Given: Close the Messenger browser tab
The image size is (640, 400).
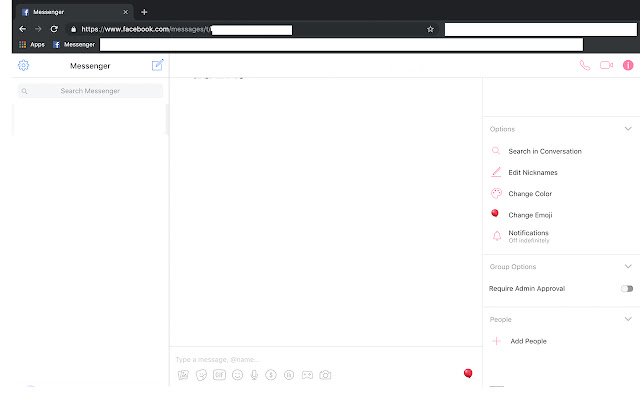Looking at the screenshot, I should pos(125,12).
